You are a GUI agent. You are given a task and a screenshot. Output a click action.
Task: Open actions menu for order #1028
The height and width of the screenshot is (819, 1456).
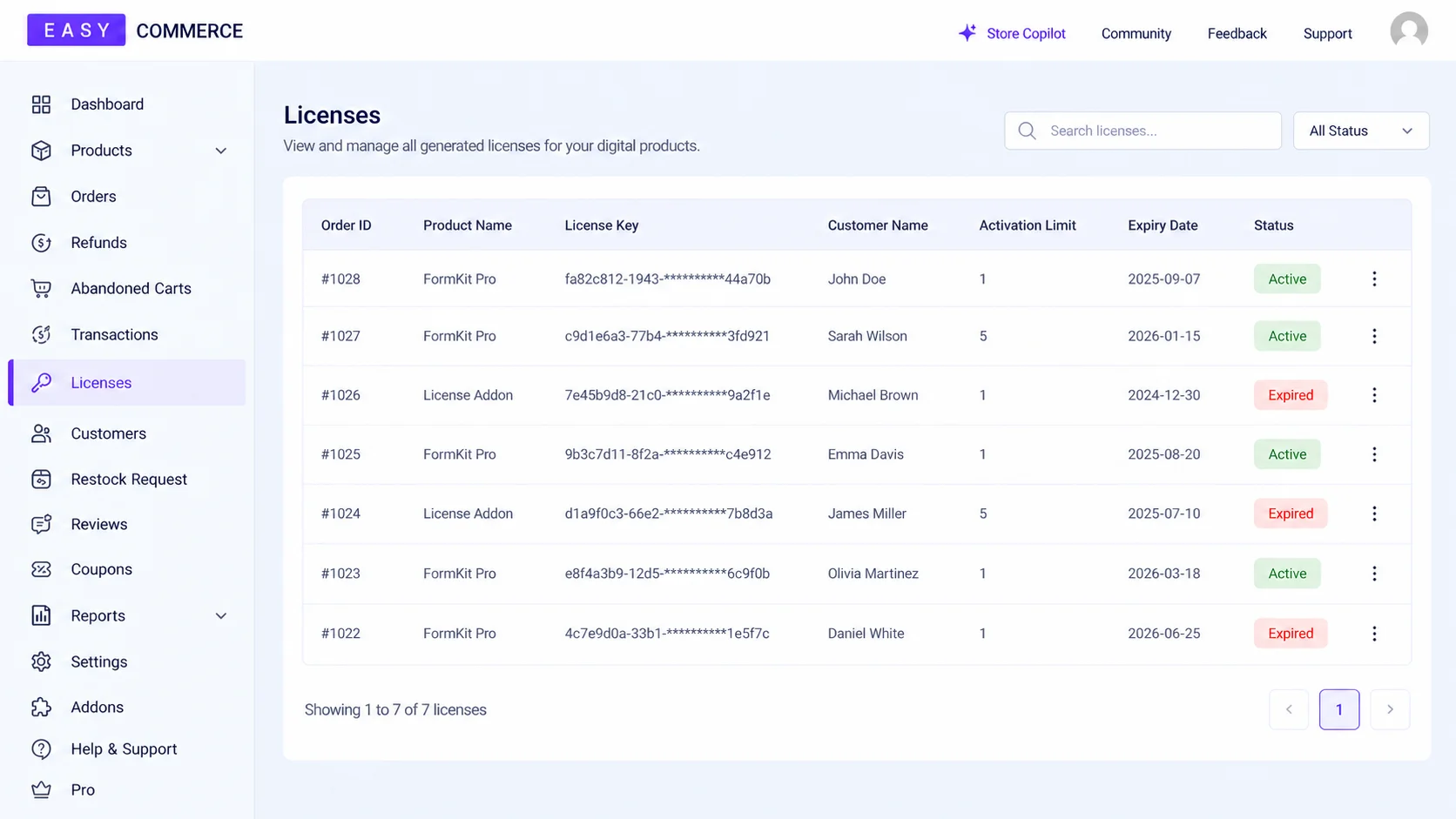1374,279
